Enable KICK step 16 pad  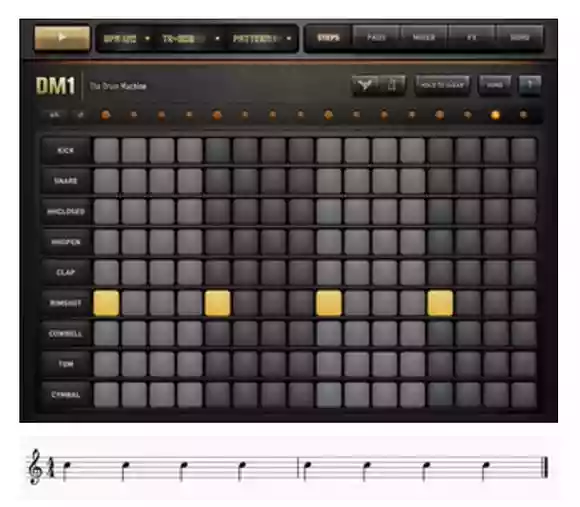pyautogui.click(x=524, y=151)
